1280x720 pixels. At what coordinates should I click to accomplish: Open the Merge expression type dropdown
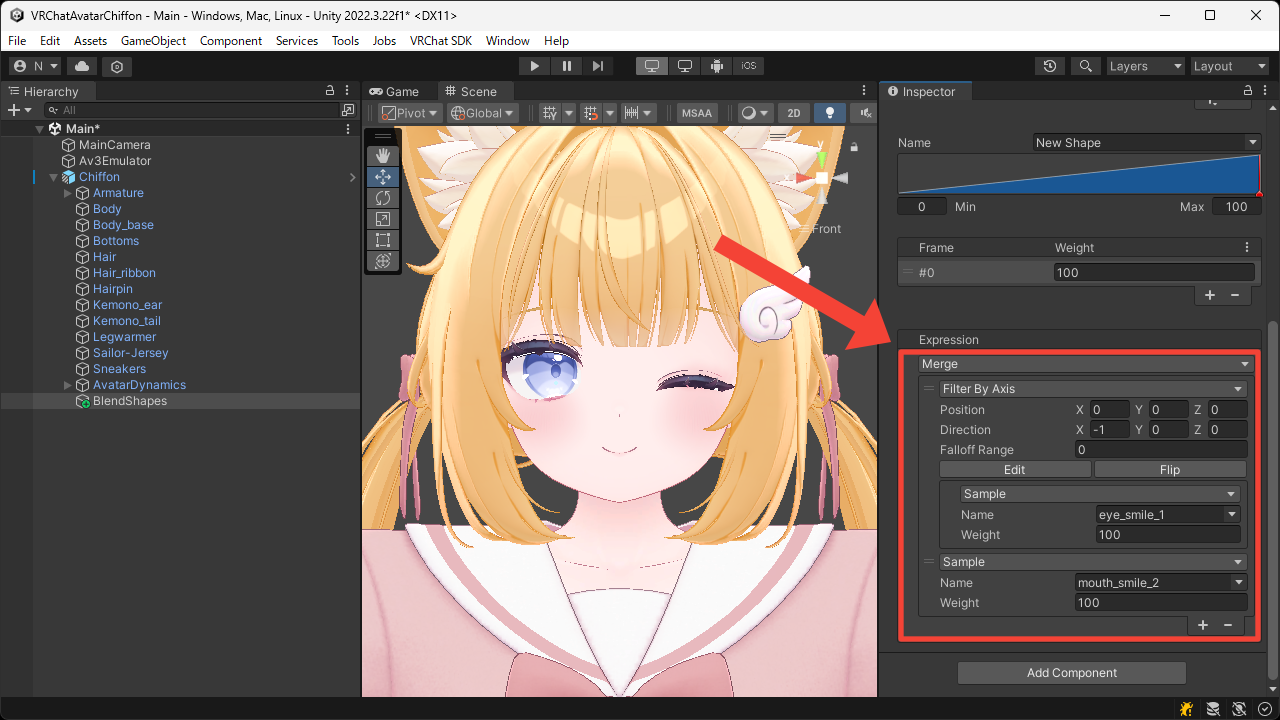(x=1085, y=364)
